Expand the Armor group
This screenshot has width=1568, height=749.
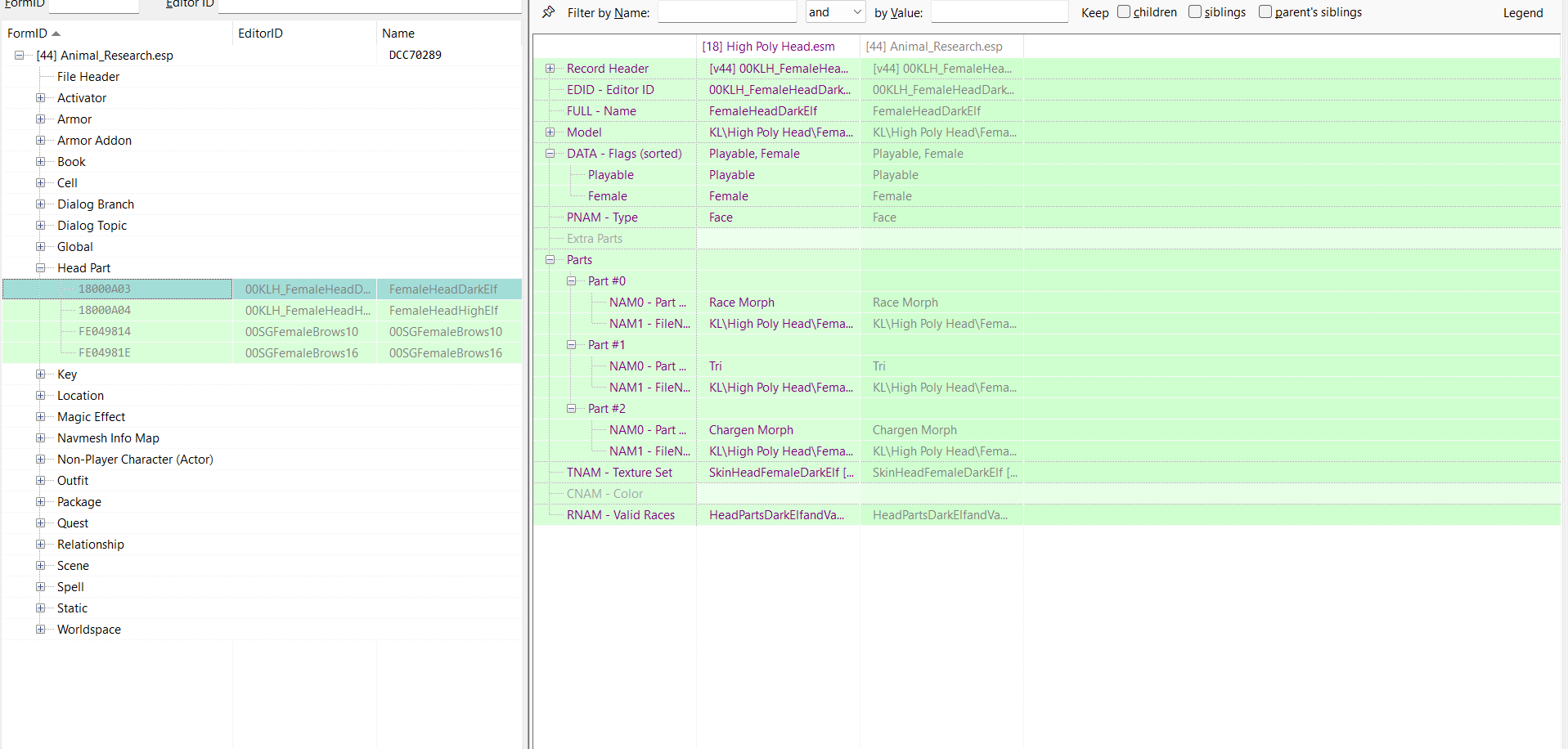click(40, 119)
